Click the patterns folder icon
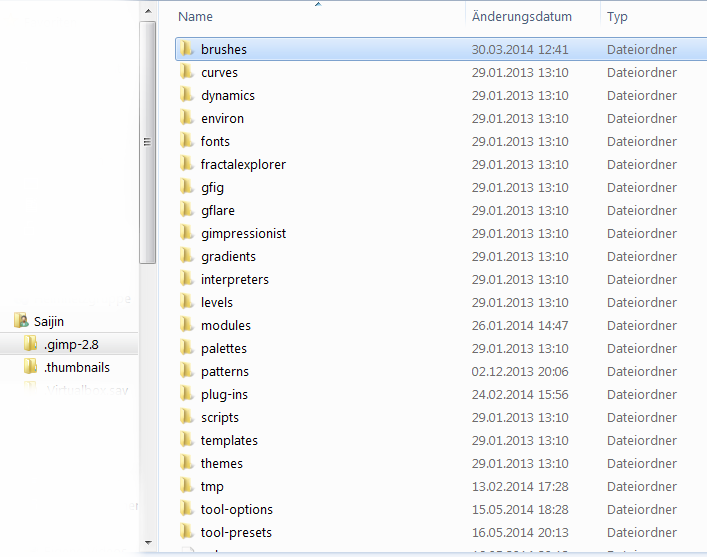Viewport: 707px width, 557px height. [186, 371]
